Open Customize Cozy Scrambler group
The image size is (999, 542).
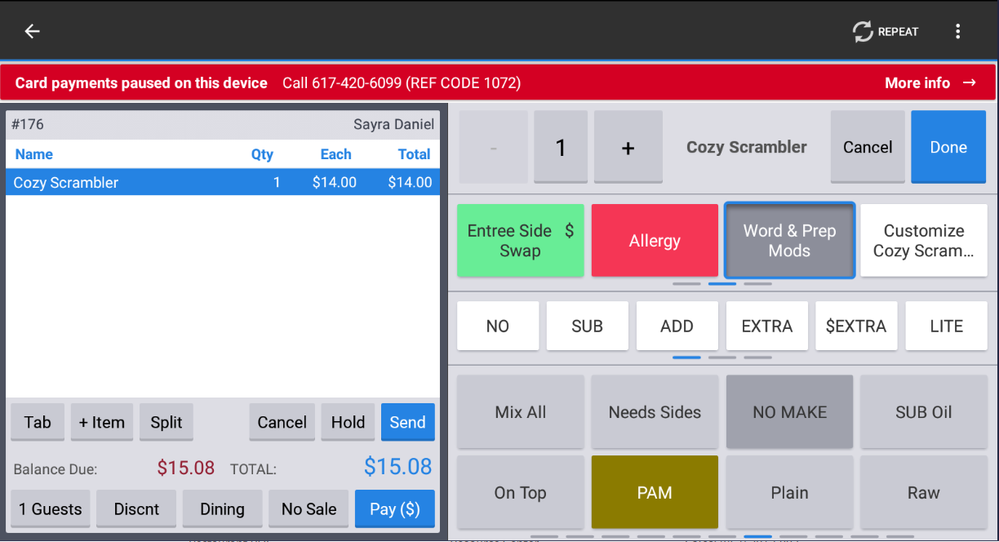pyautogui.click(x=923, y=241)
